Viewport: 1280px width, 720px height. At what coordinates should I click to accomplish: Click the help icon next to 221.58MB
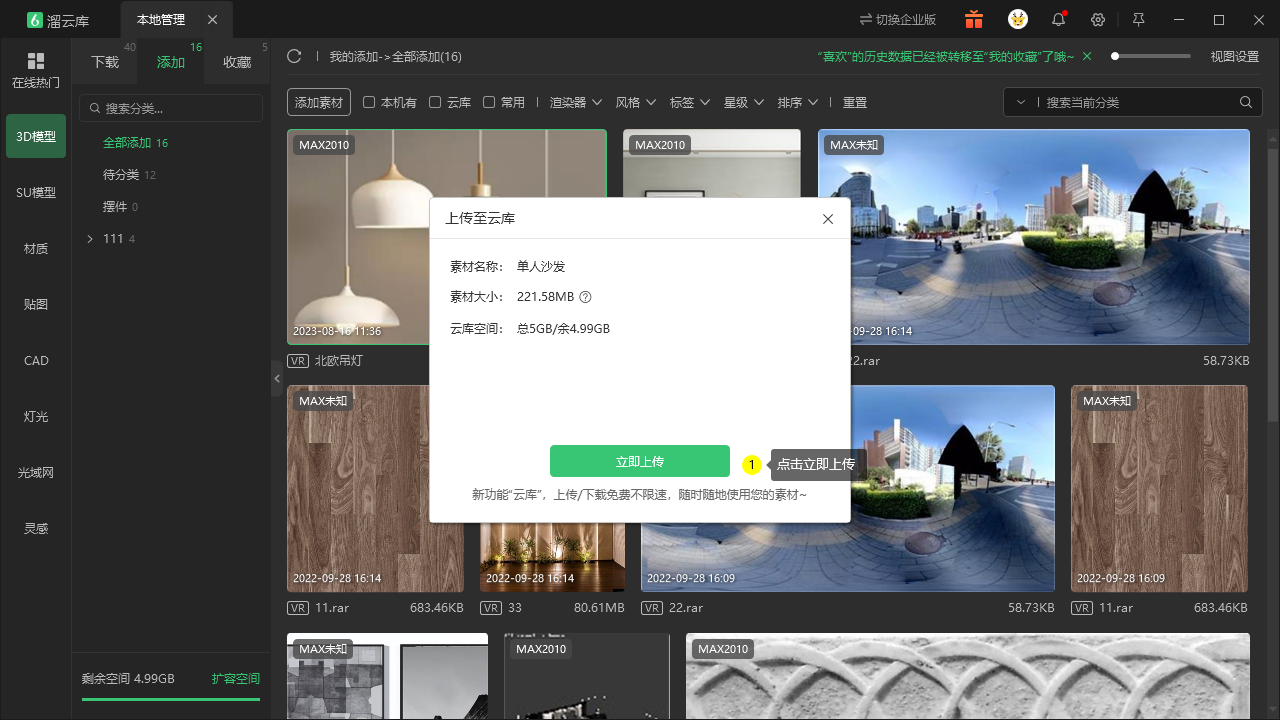tap(586, 297)
